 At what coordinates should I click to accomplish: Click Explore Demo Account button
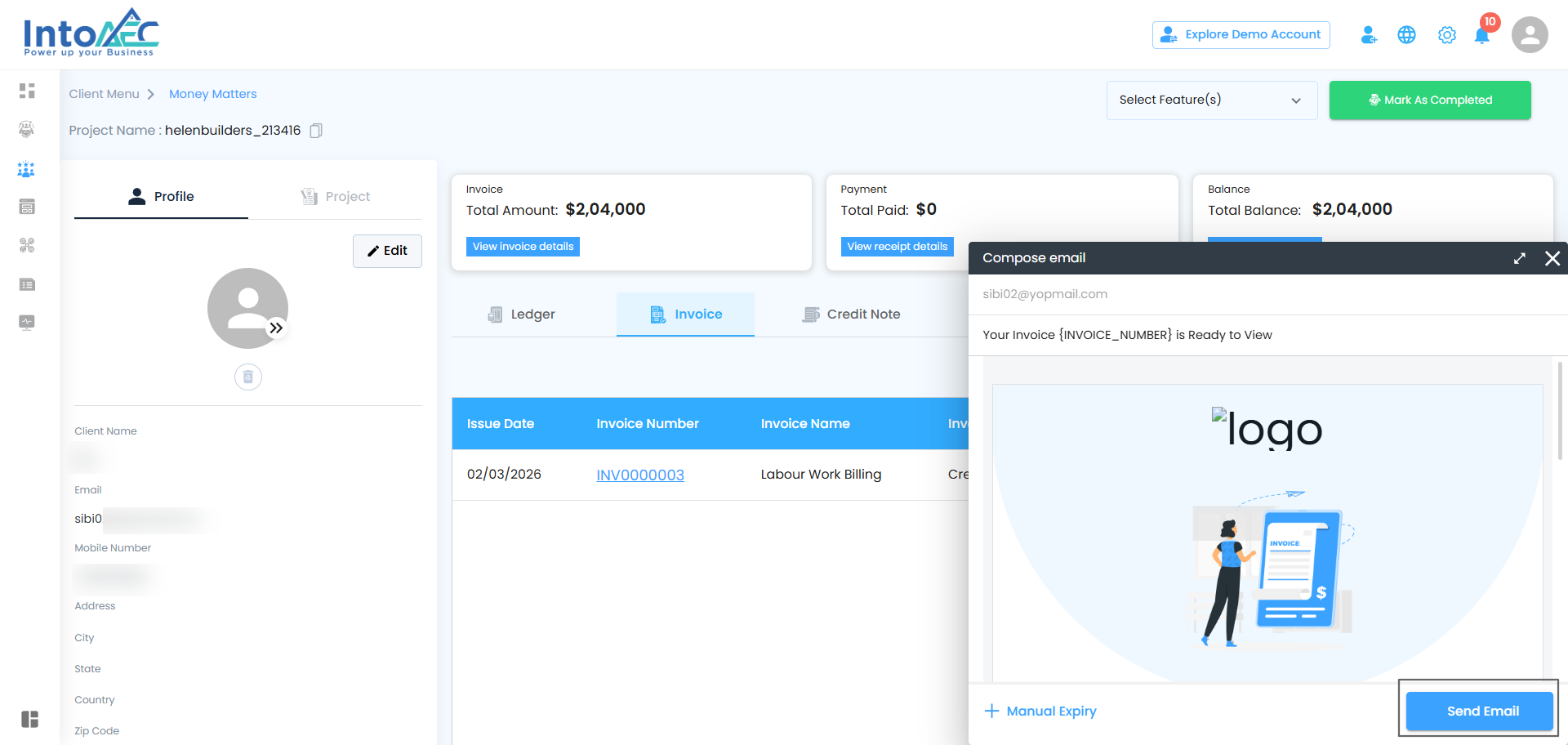(x=1241, y=35)
